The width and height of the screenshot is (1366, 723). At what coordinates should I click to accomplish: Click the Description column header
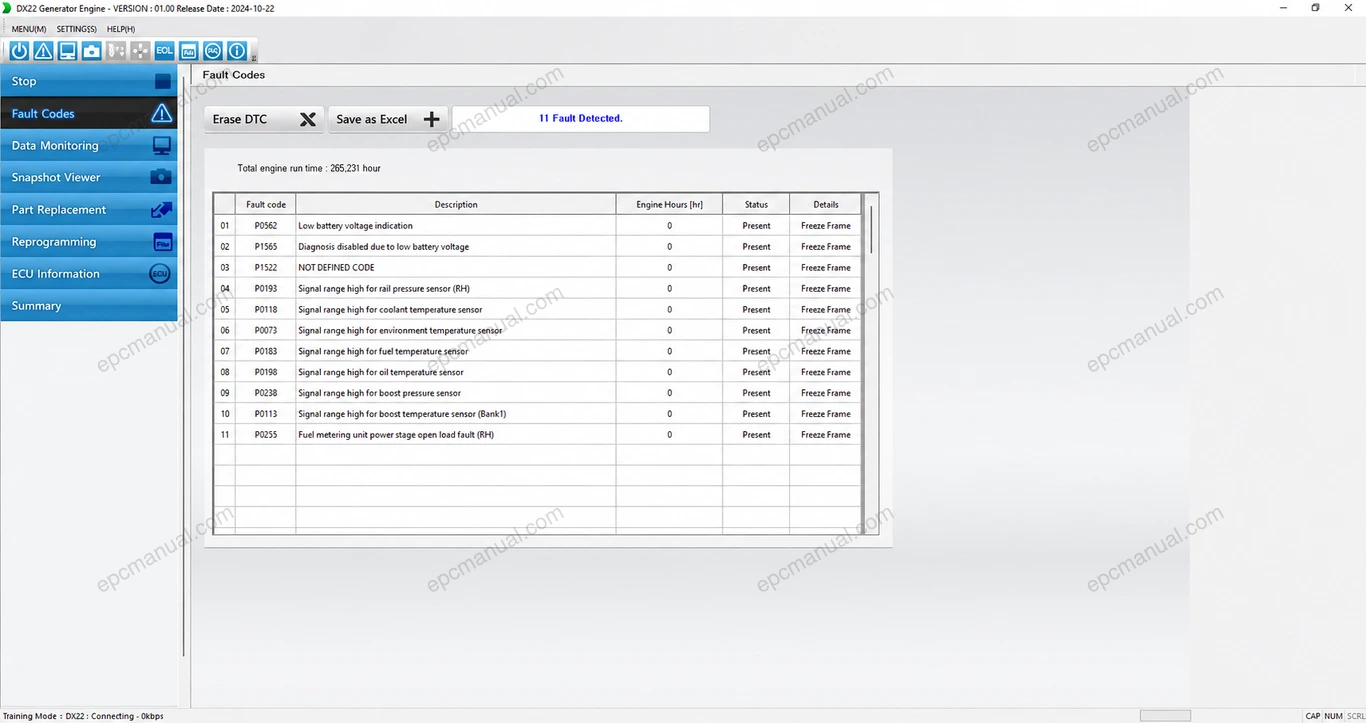pyautogui.click(x=456, y=204)
